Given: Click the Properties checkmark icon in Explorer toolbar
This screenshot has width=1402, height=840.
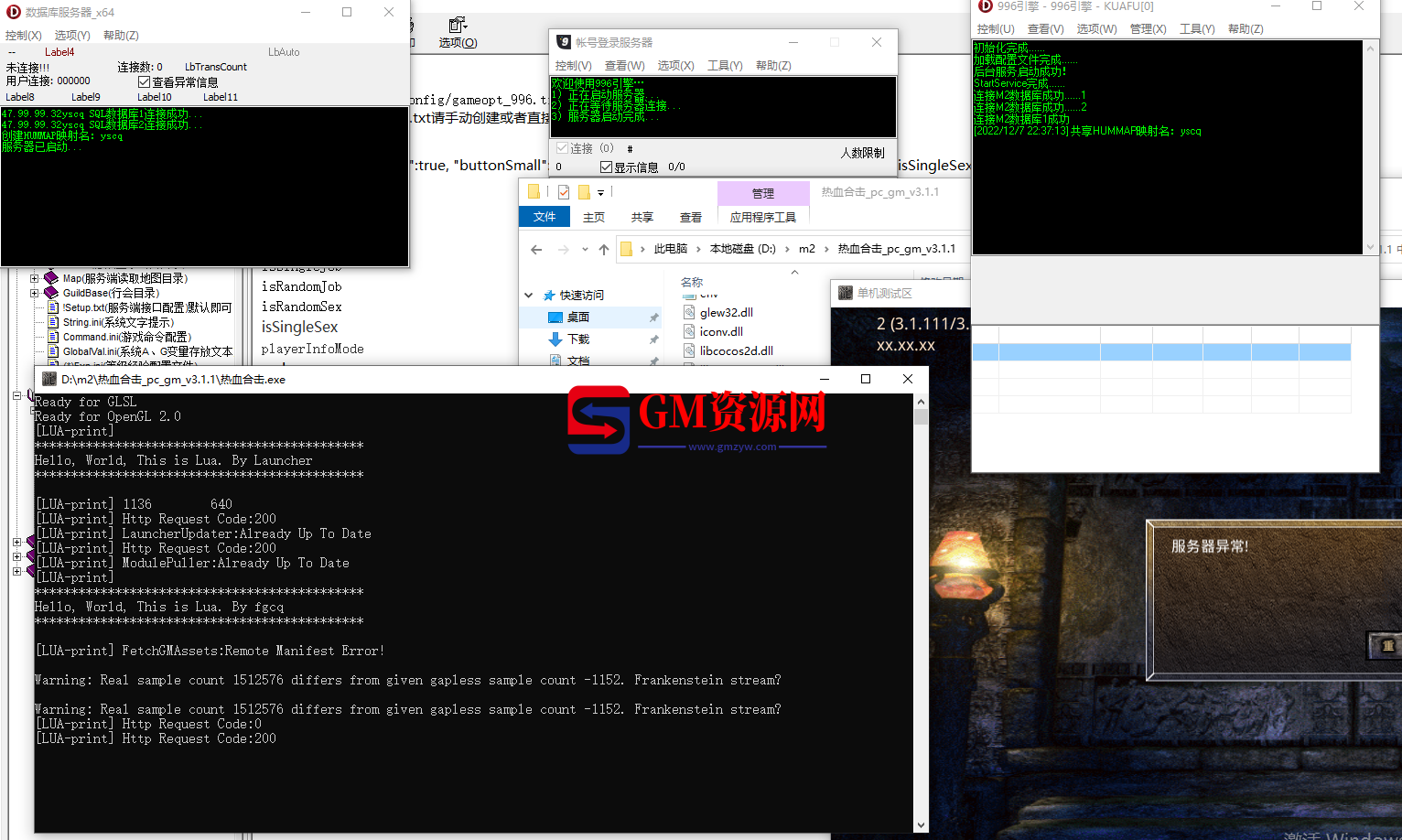Looking at the screenshot, I should (x=564, y=192).
